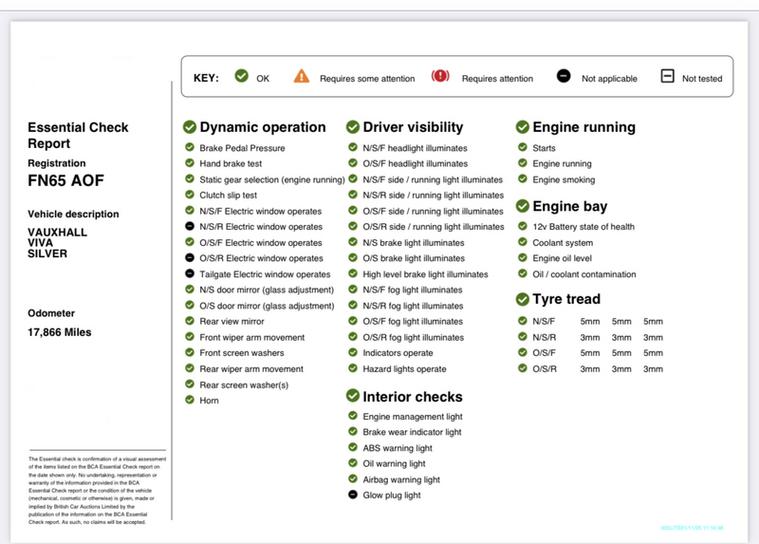This screenshot has height=544, width=759.
Task: Click the green tick beside Dynamic operation heading
Action: (x=190, y=127)
